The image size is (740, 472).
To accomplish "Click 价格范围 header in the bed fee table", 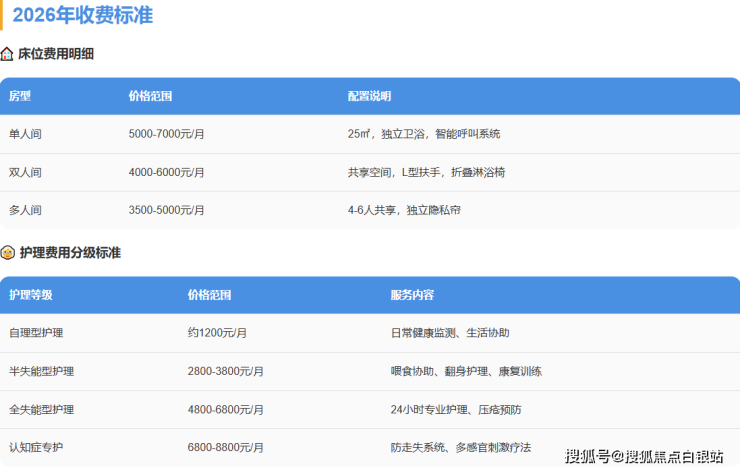I will point(150,96).
